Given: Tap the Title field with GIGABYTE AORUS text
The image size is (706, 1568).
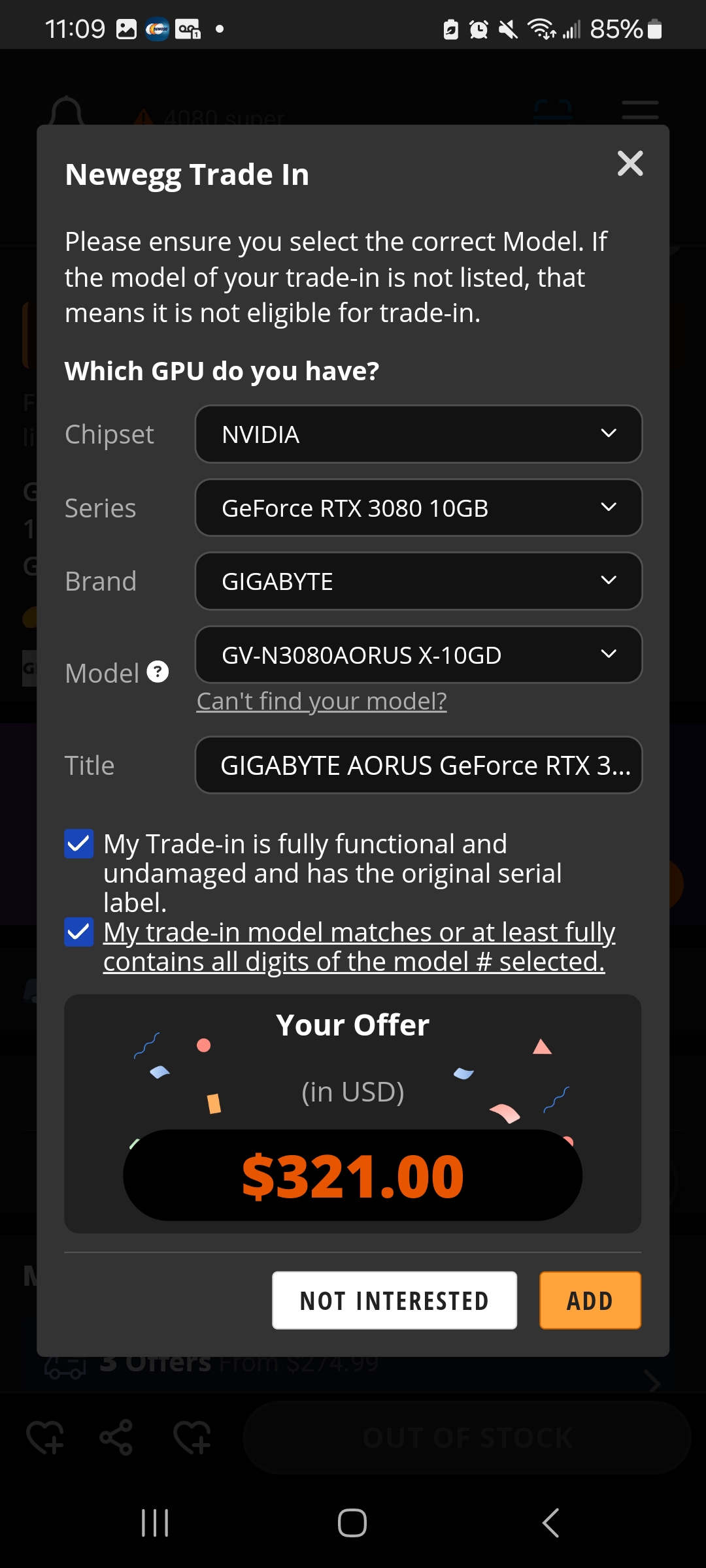Looking at the screenshot, I should coord(418,765).
